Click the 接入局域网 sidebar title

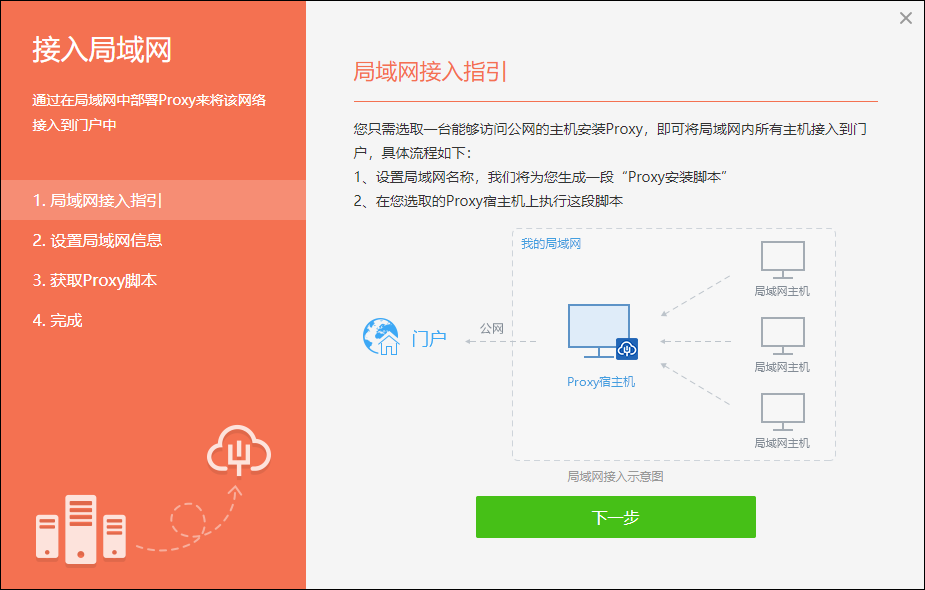102,49
